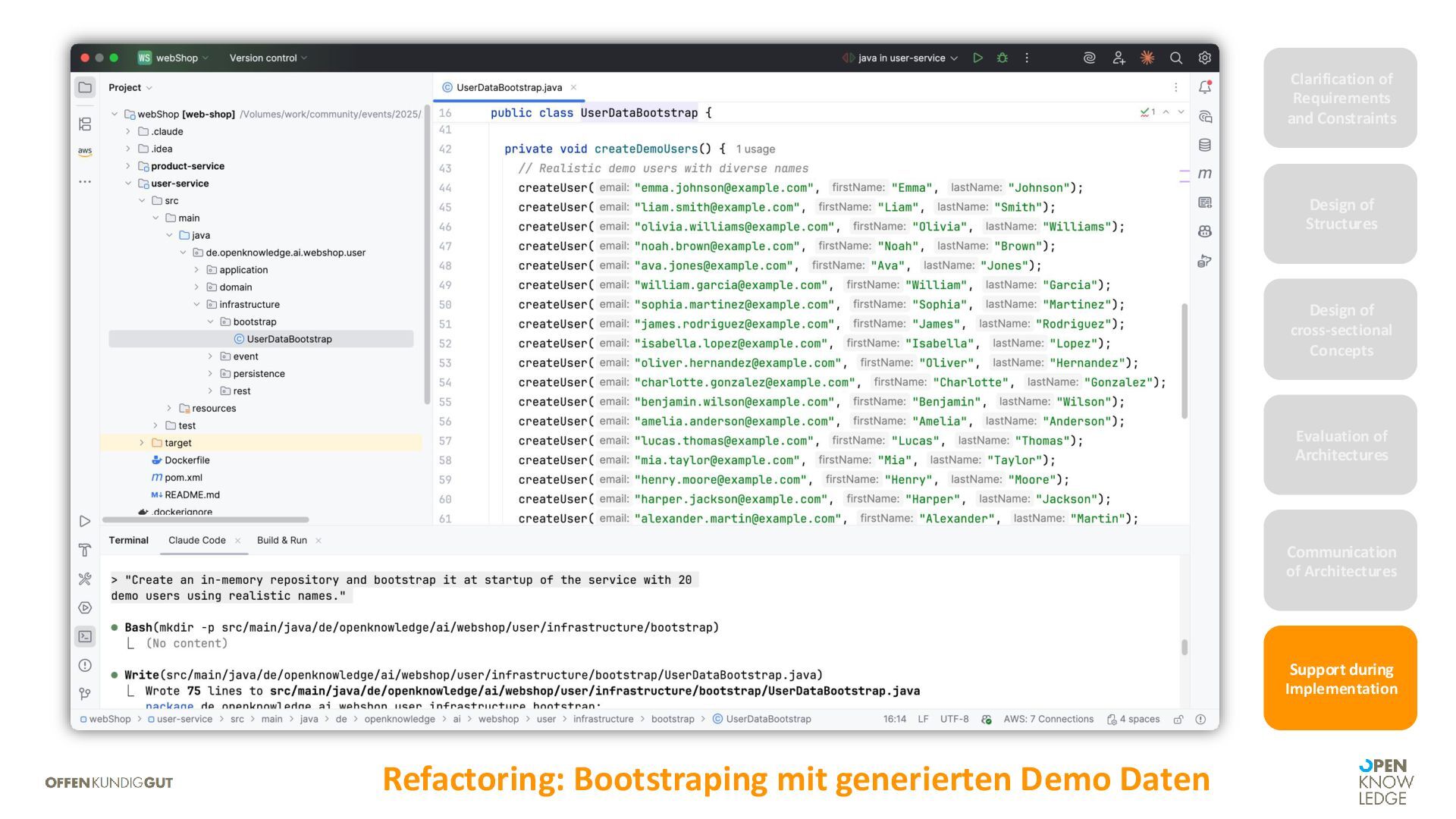Screen dimensions: 1456x819
Task: Toggle the Terminal tool window button
Action: click(85, 636)
